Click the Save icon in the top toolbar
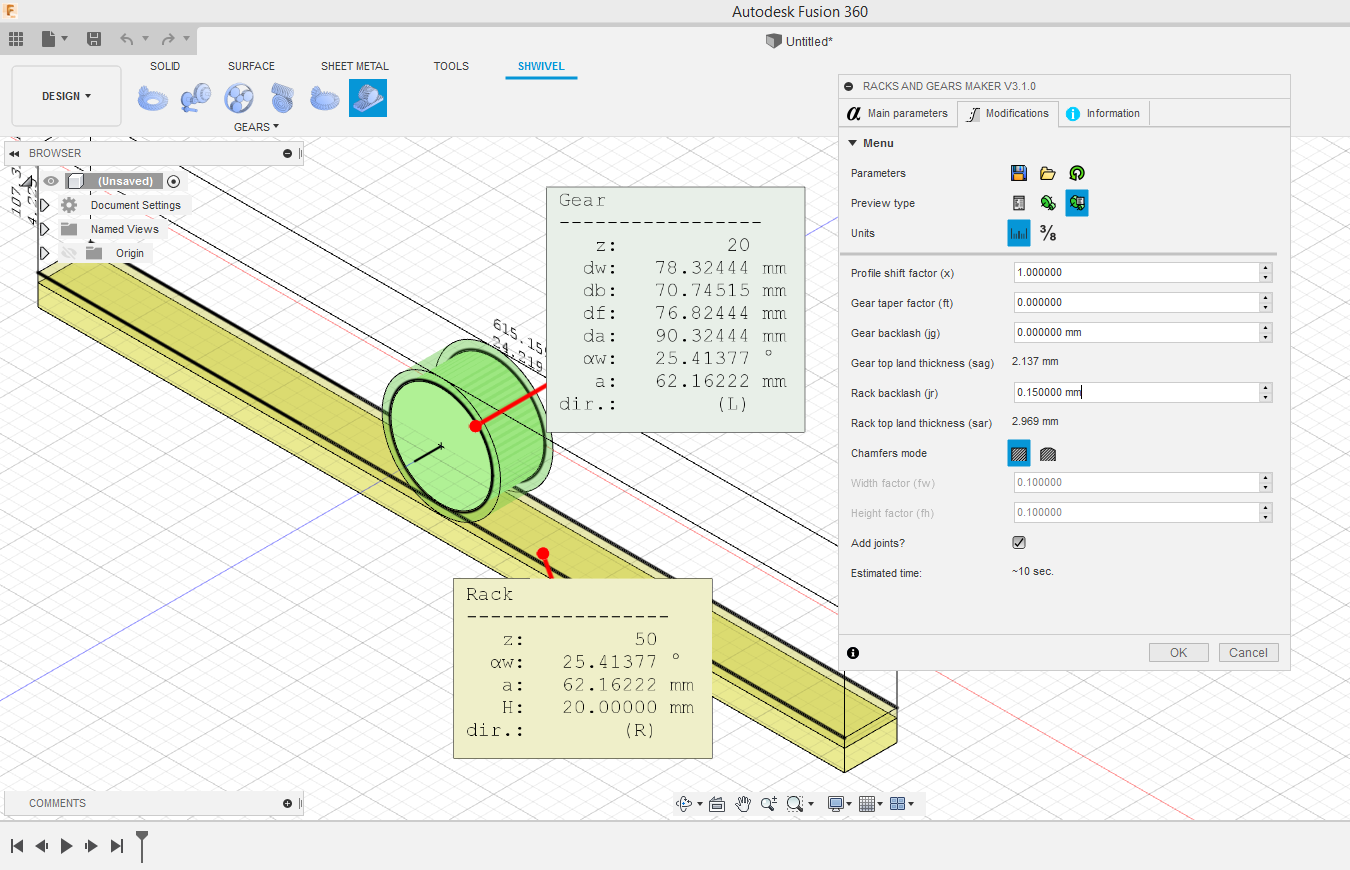This screenshot has width=1350, height=870. click(94, 39)
